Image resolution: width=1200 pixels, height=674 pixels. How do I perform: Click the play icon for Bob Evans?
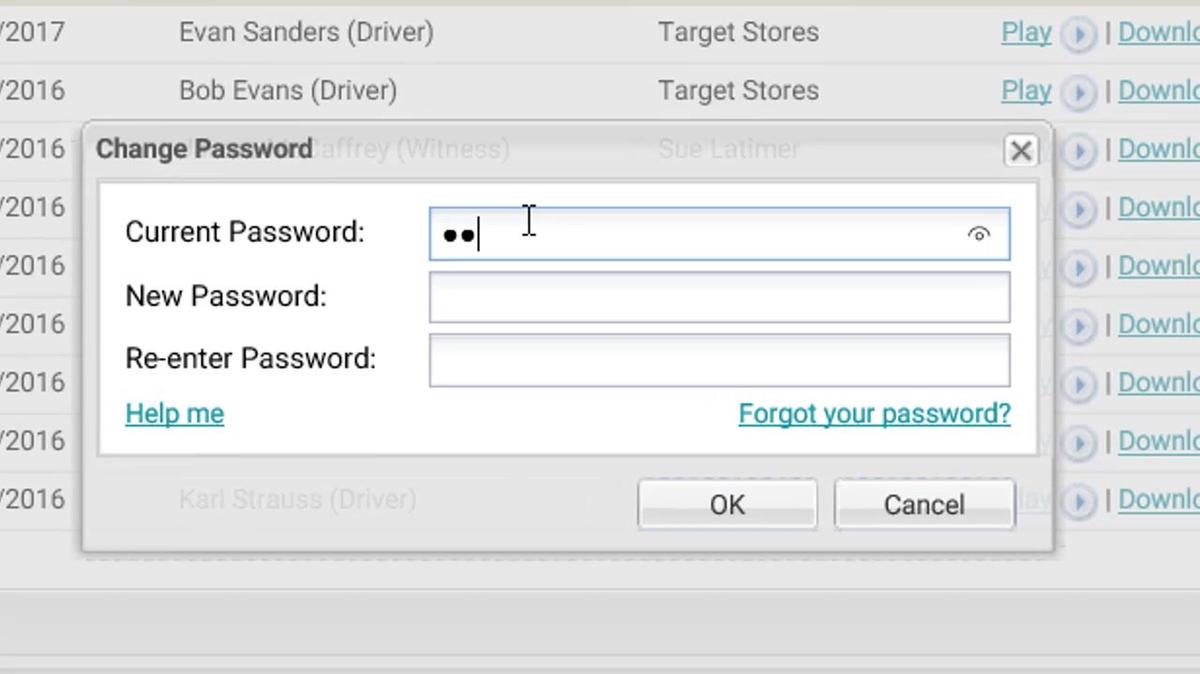[x=1078, y=92]
